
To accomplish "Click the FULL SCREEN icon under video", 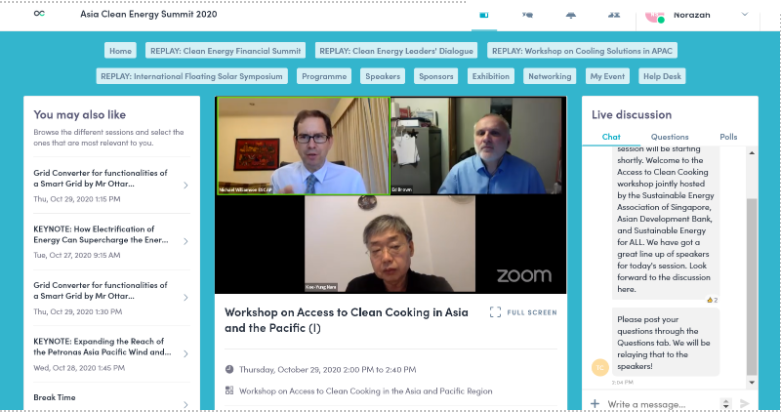I will pos(495,312).
